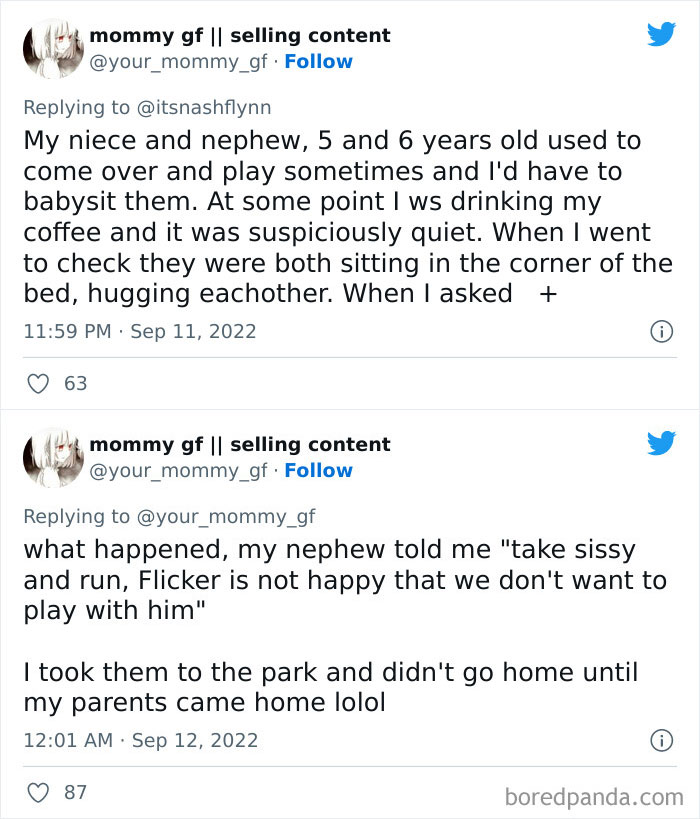This screenshot has height=819, width=700.
Task: Open info icon on the second tweet
Action: (x=661, y=740)
